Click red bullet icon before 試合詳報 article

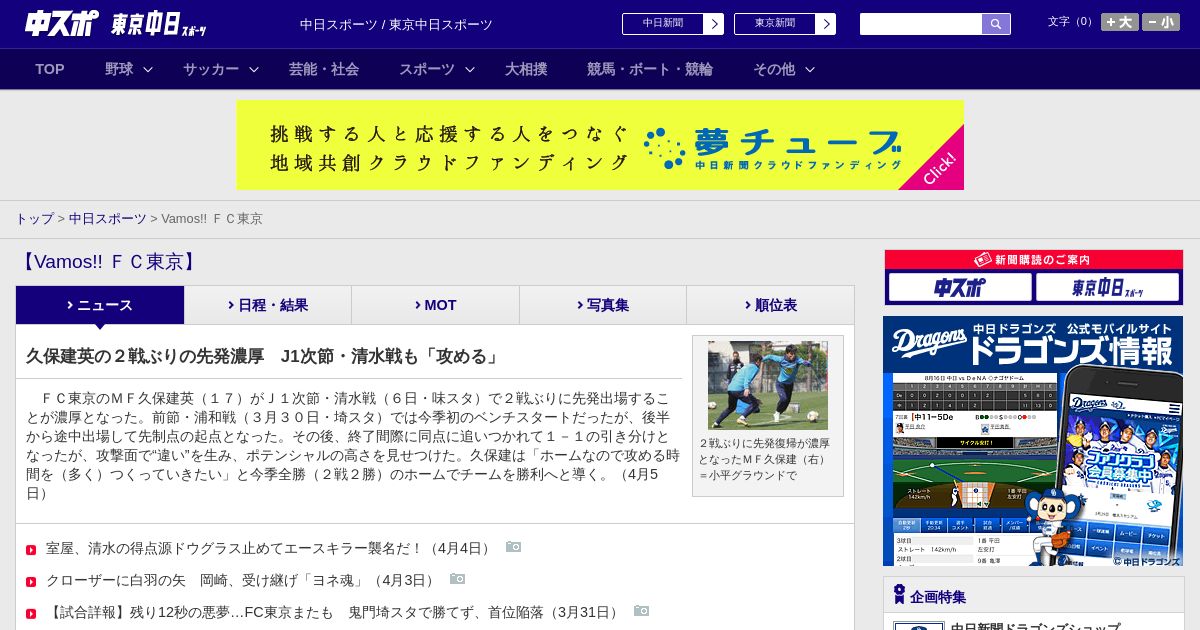tap(31, 614)
